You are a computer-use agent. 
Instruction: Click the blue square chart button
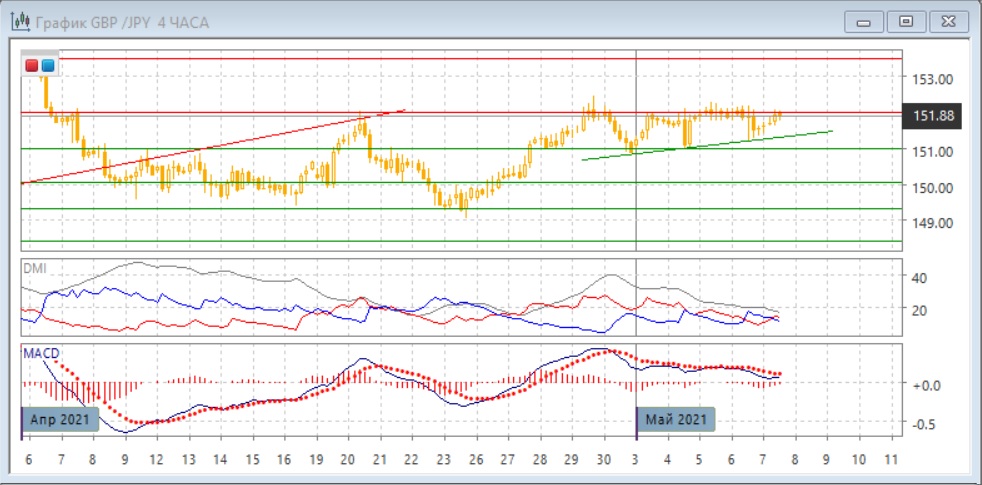48,66
